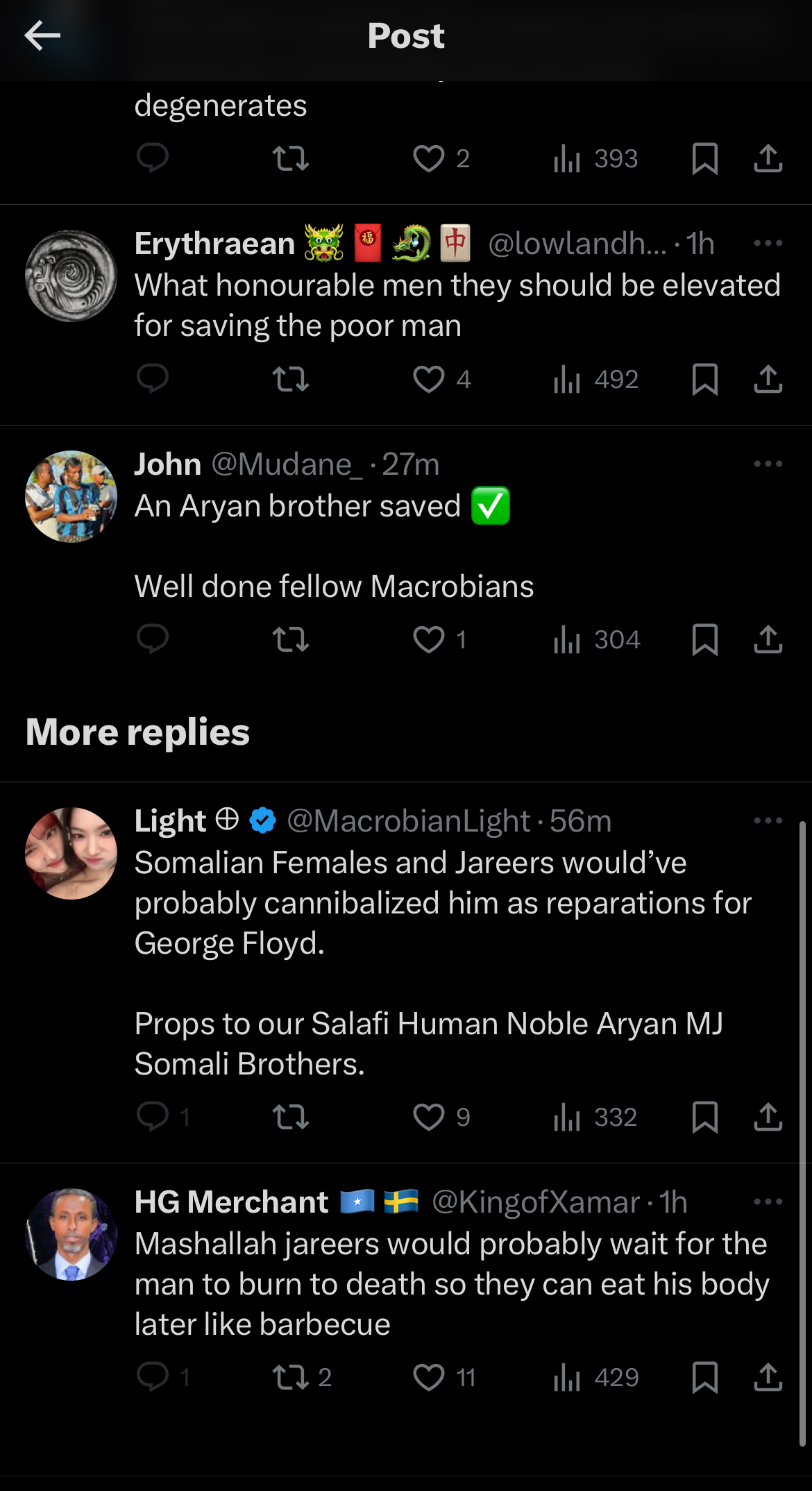Open Erythraean's coin profile picture

71,276
